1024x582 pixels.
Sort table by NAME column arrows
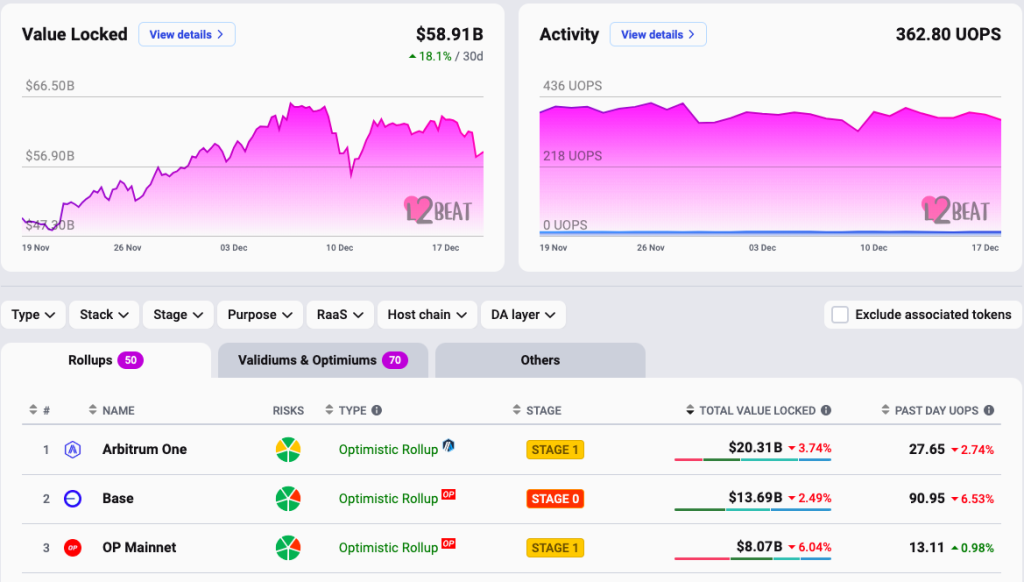pyautogui.click(x=93, y=410)
